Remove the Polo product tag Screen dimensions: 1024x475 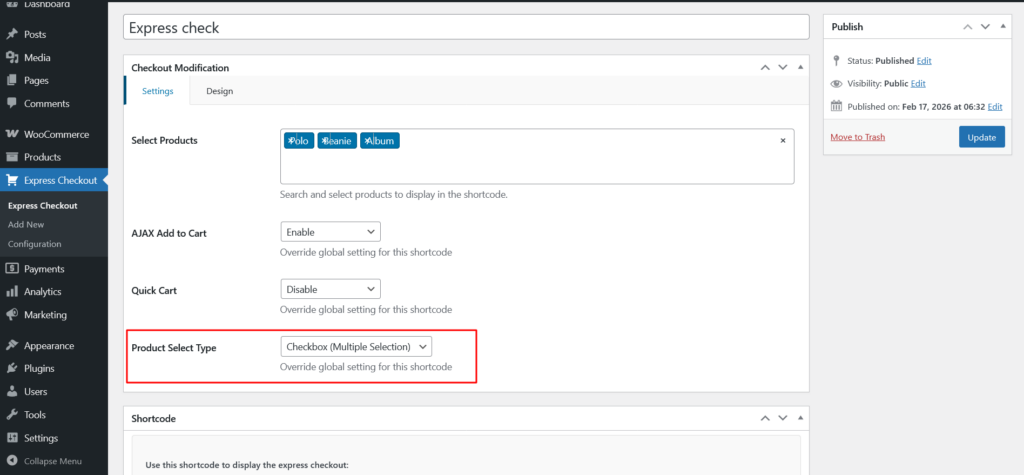(x=291, y=141)
